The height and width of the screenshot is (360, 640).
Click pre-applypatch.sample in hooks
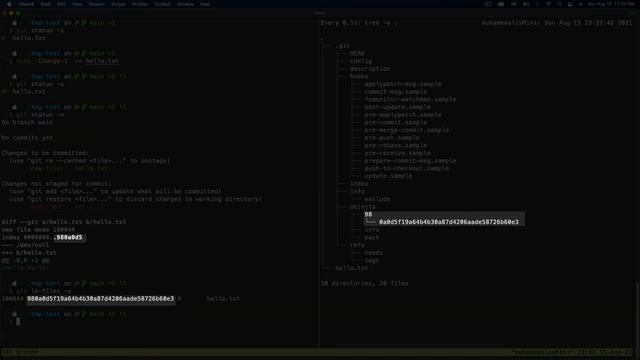point(403,115)
